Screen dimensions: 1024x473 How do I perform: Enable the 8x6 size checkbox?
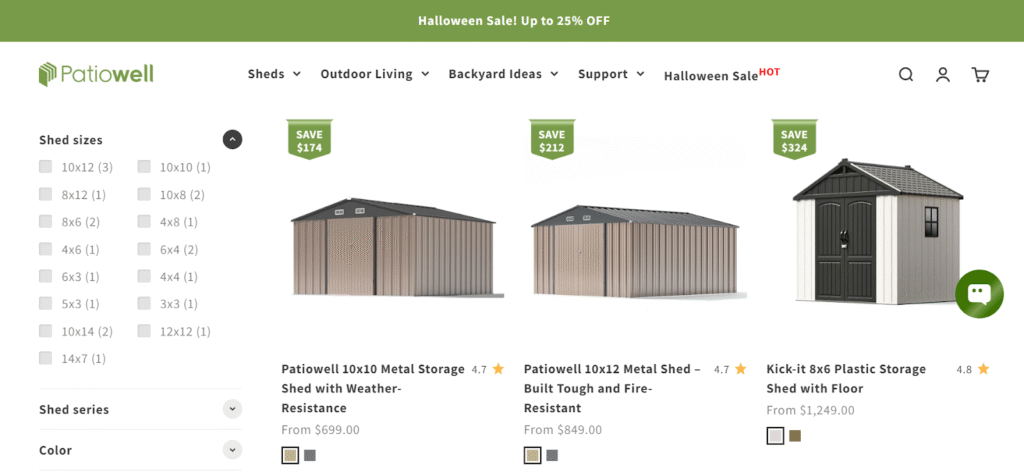click(x=46, y=222)
